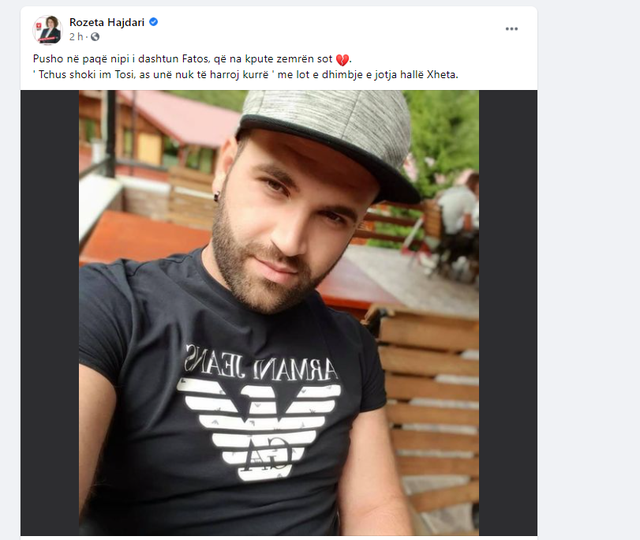Click the right black bar beside photo

pos(508,313)
